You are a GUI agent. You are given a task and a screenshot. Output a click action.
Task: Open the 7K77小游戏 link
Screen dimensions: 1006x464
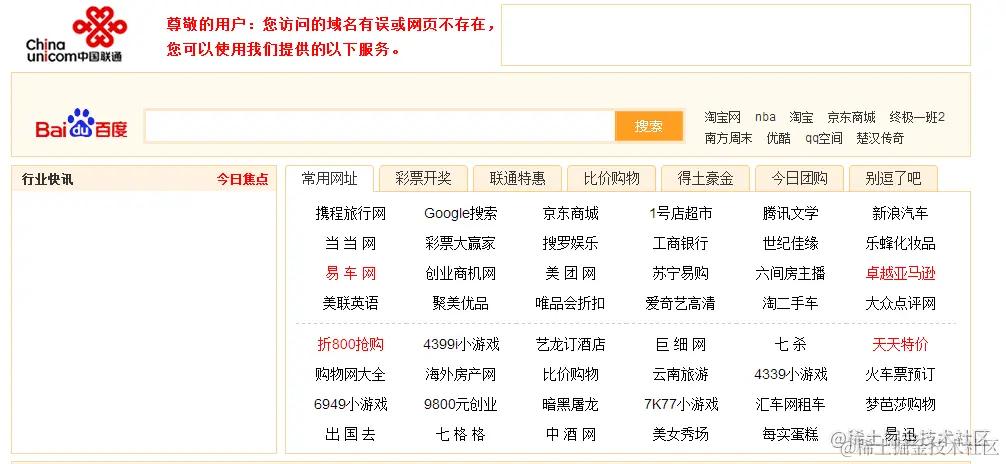tap(681, 404)
